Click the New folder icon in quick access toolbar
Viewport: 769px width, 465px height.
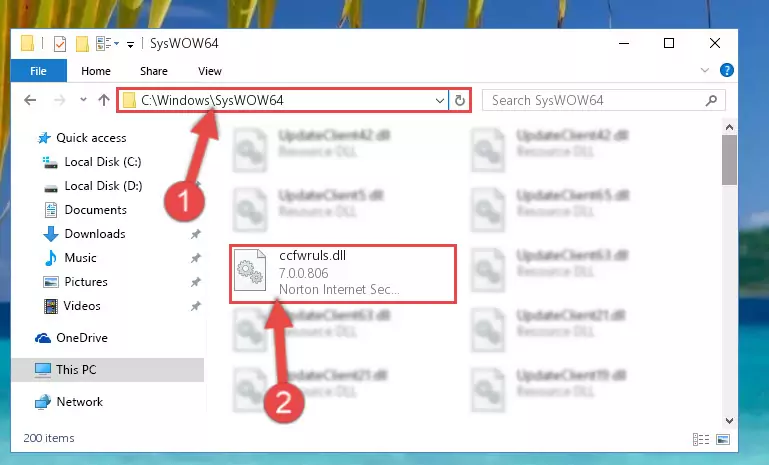82,44
